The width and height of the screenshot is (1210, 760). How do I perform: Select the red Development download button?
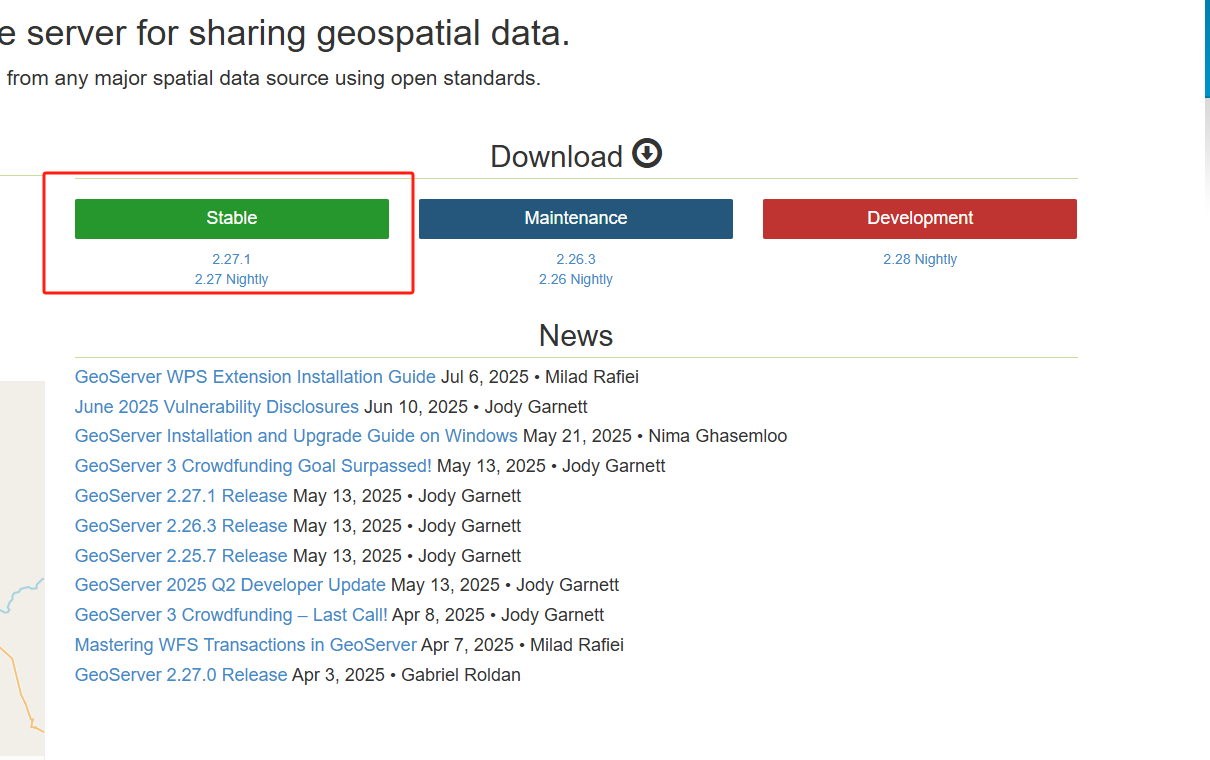click(x=920, y=218)
